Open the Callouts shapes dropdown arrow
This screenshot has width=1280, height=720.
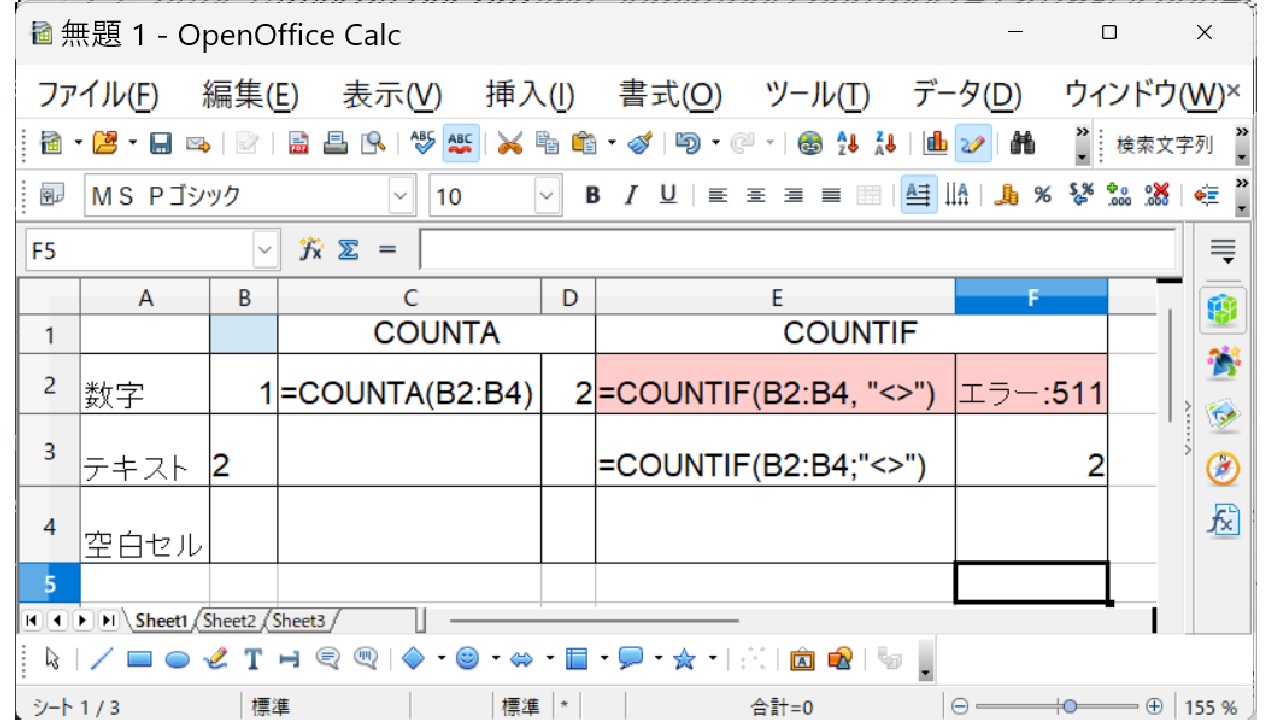658,658
